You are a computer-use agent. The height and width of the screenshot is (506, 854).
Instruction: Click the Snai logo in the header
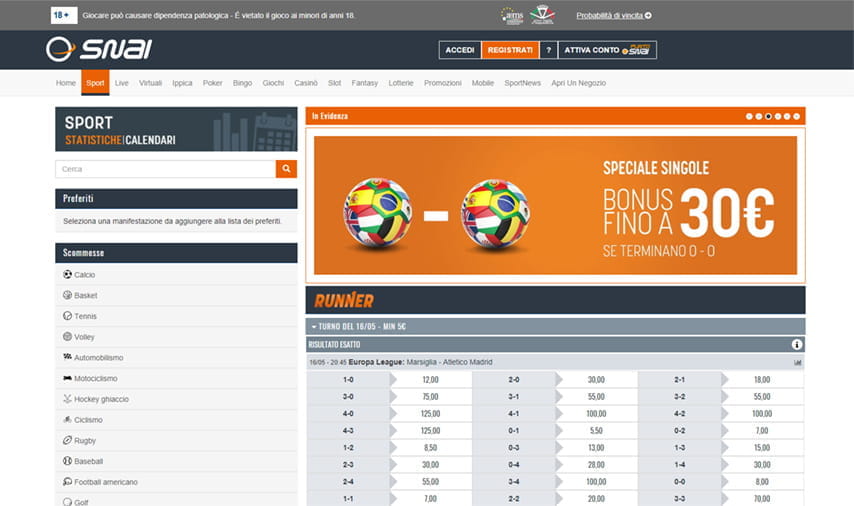(99, 49)
